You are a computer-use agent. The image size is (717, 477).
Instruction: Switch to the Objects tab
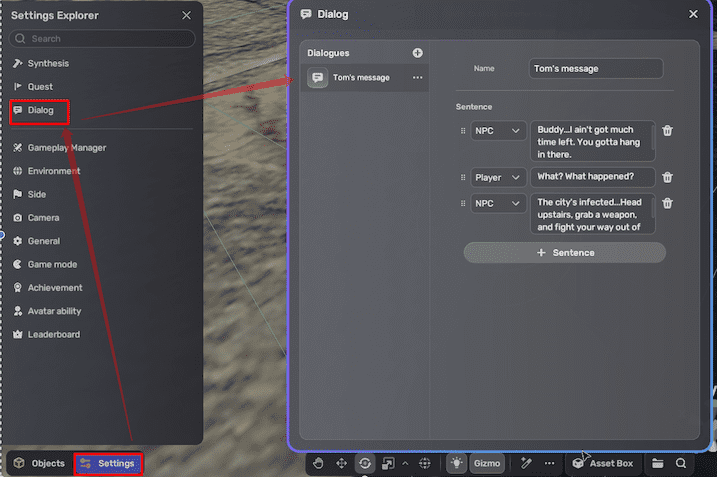[x=38, y=463]
